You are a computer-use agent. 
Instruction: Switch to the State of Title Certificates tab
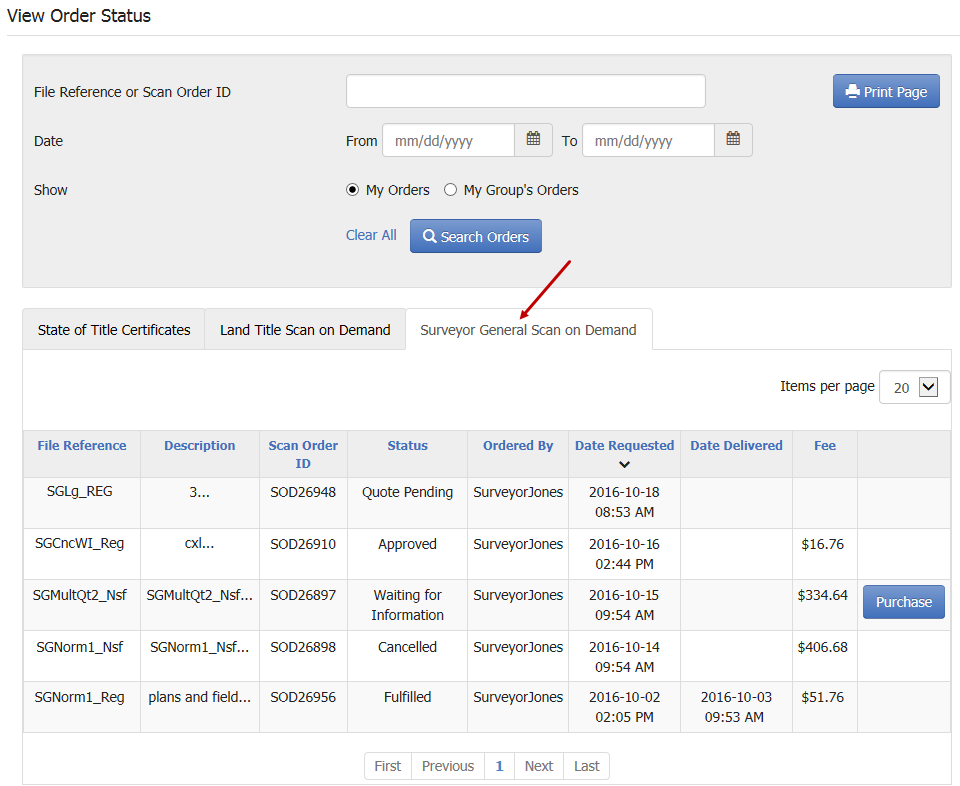(113, 329)
